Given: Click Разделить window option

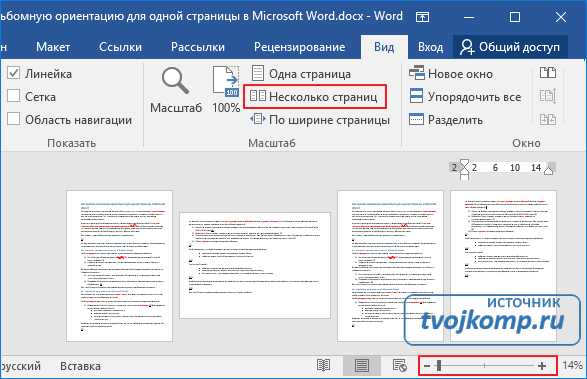Looking at the screenshot, I should [x=445, y=120].
